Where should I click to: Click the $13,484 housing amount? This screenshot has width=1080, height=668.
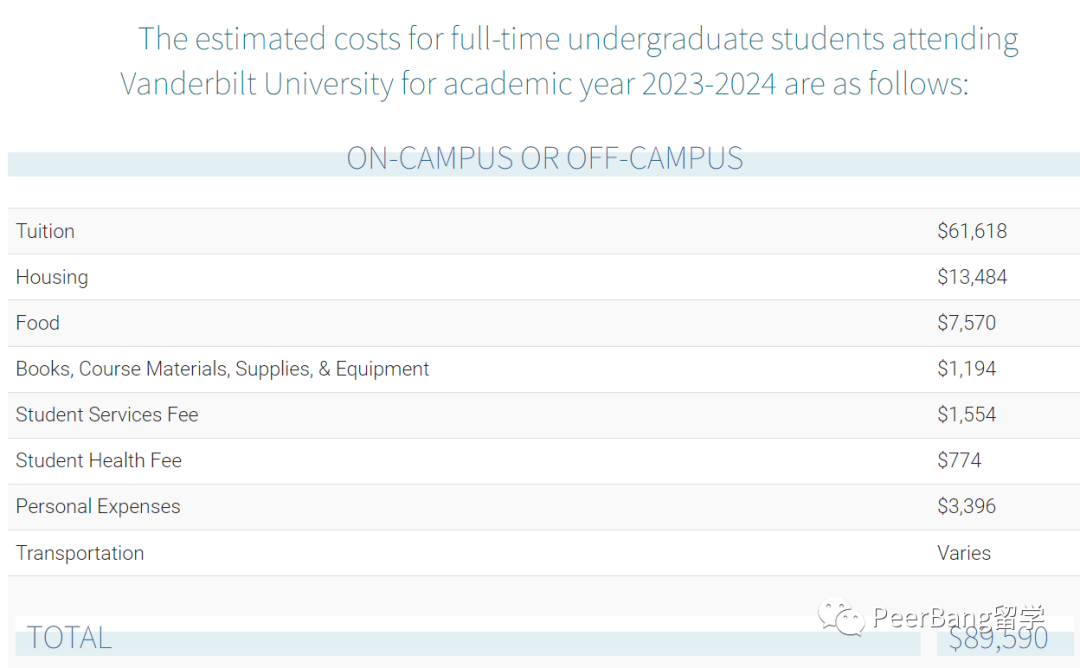972,277
